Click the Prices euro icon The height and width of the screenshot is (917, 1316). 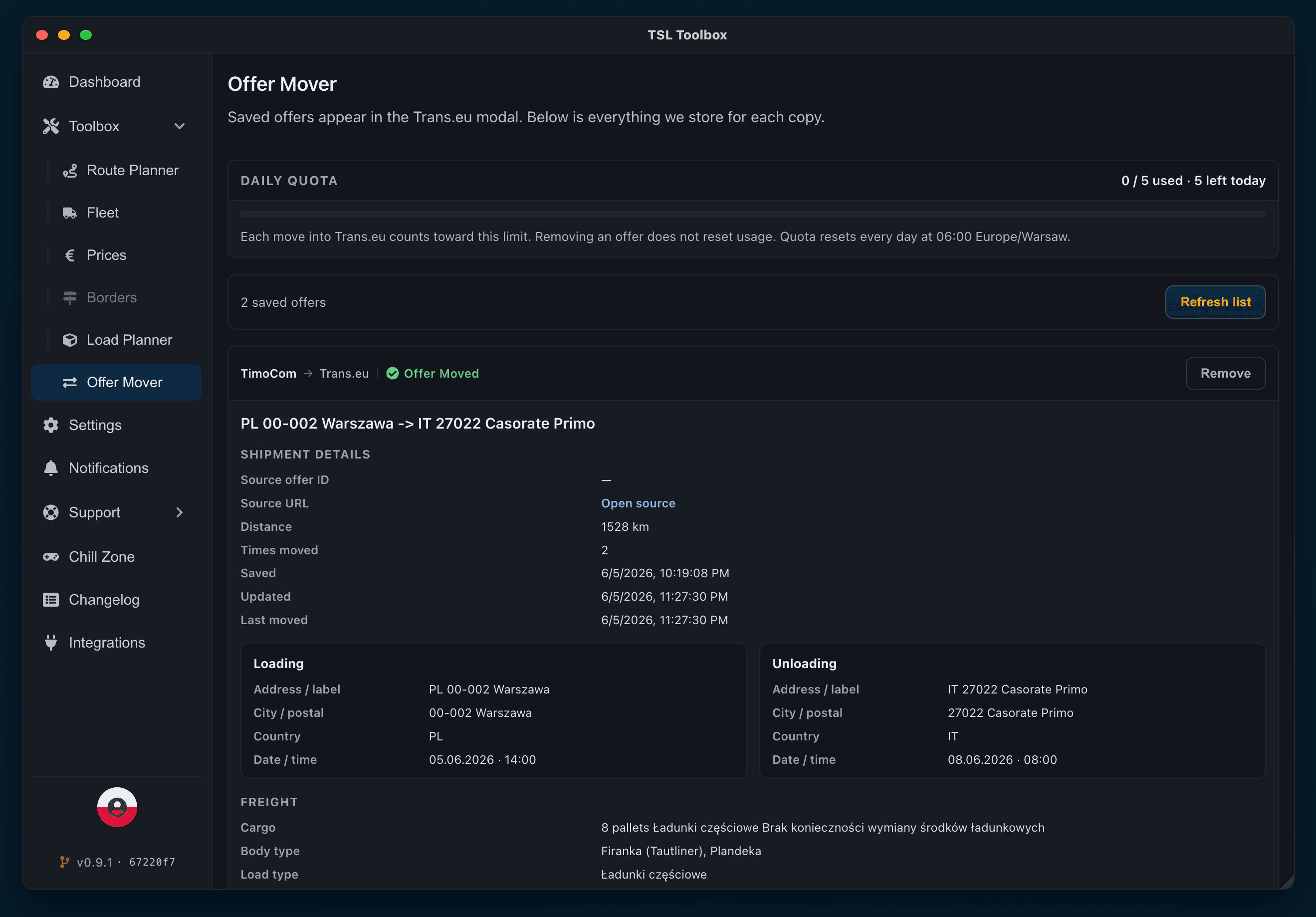coord(70,255)
